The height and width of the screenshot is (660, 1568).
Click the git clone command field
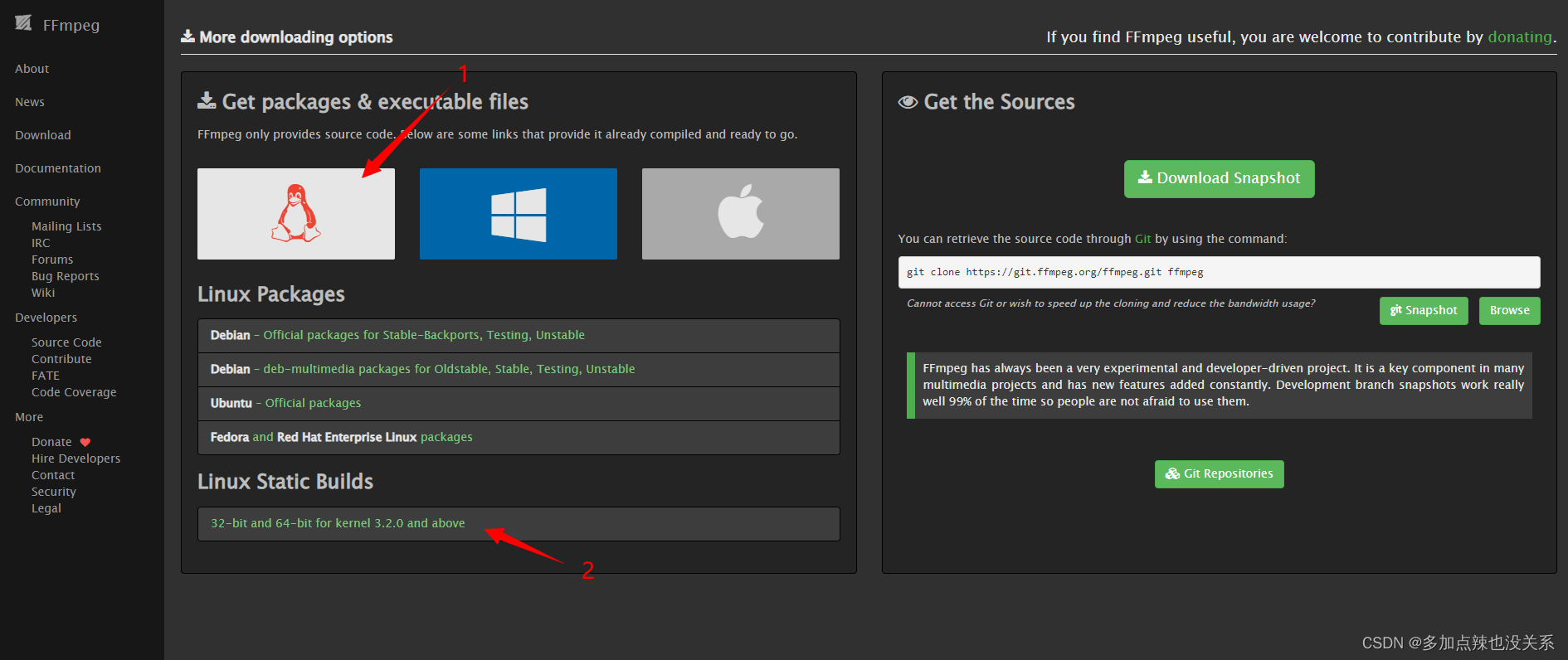coord(1219,272)
